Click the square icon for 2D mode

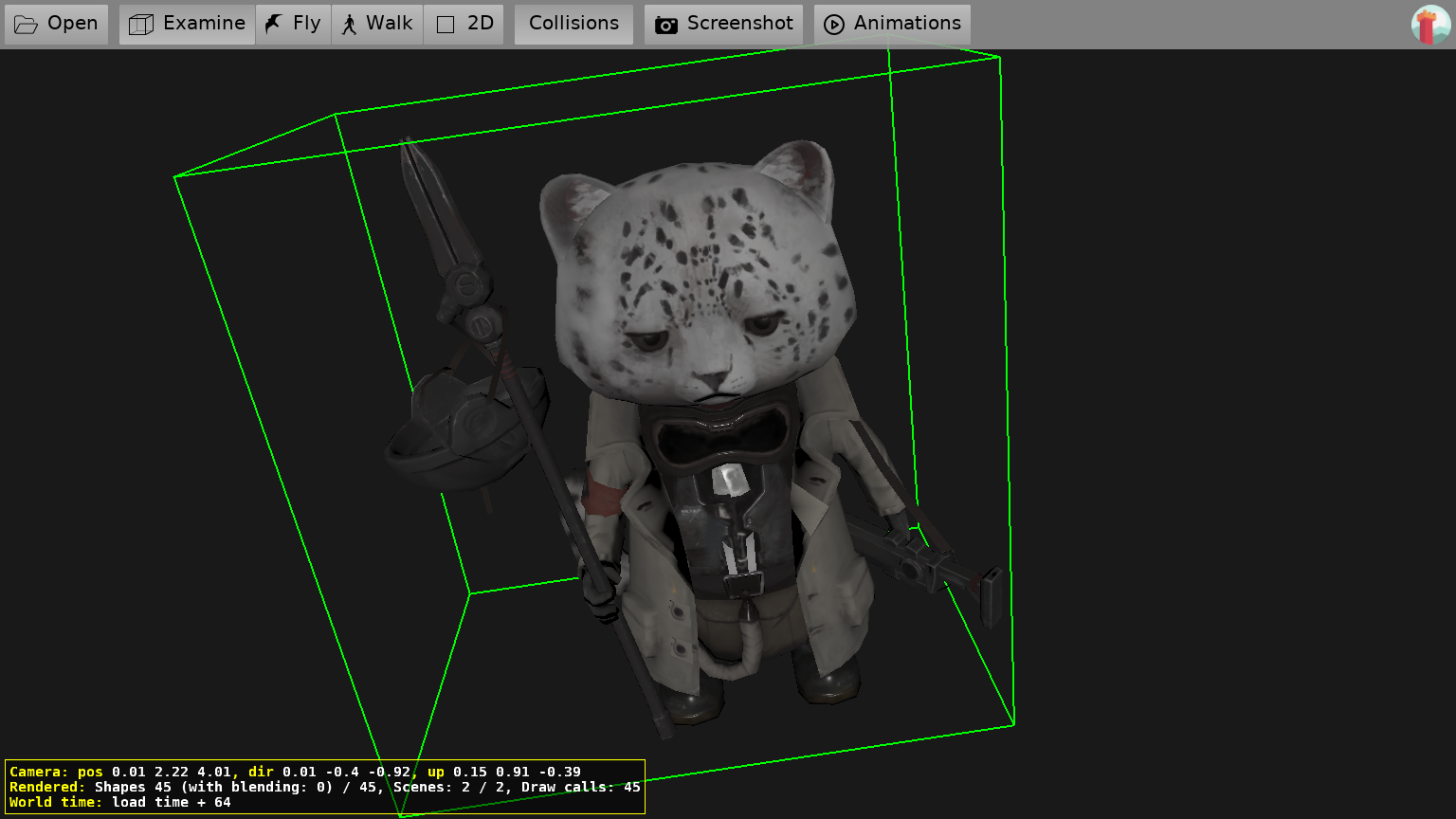446,25
